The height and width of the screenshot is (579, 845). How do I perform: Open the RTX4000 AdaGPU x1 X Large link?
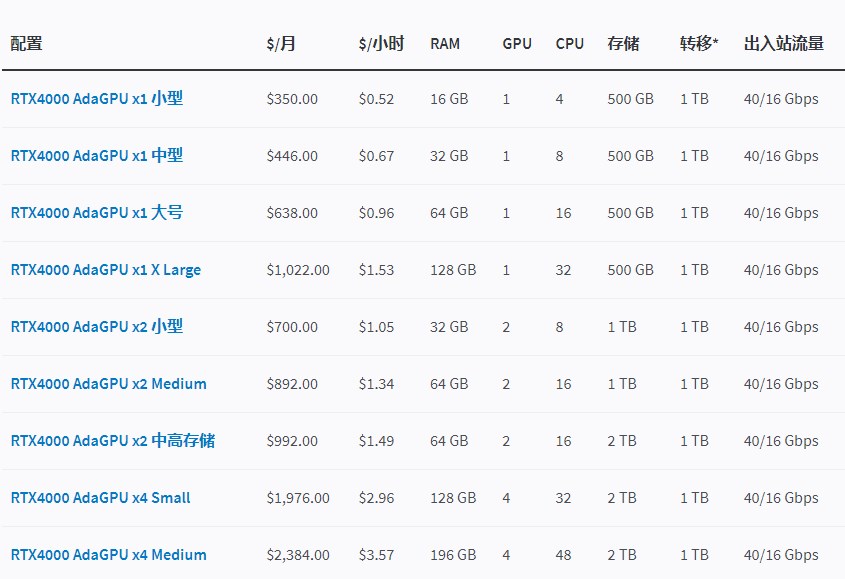tap(106, 270)
